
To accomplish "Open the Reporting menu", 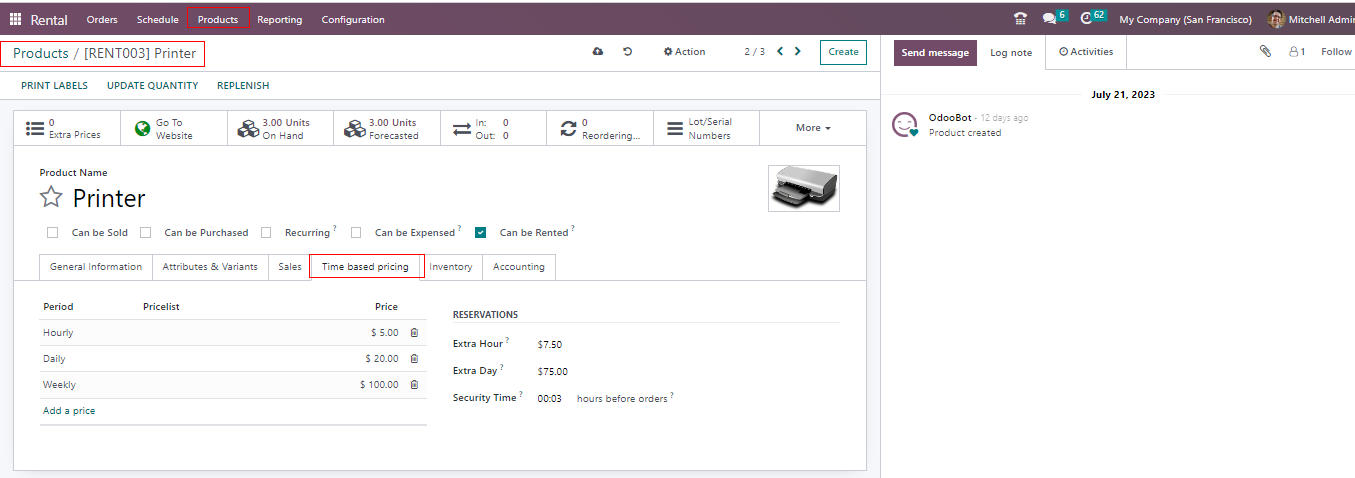I will click(x=279, y=19).
